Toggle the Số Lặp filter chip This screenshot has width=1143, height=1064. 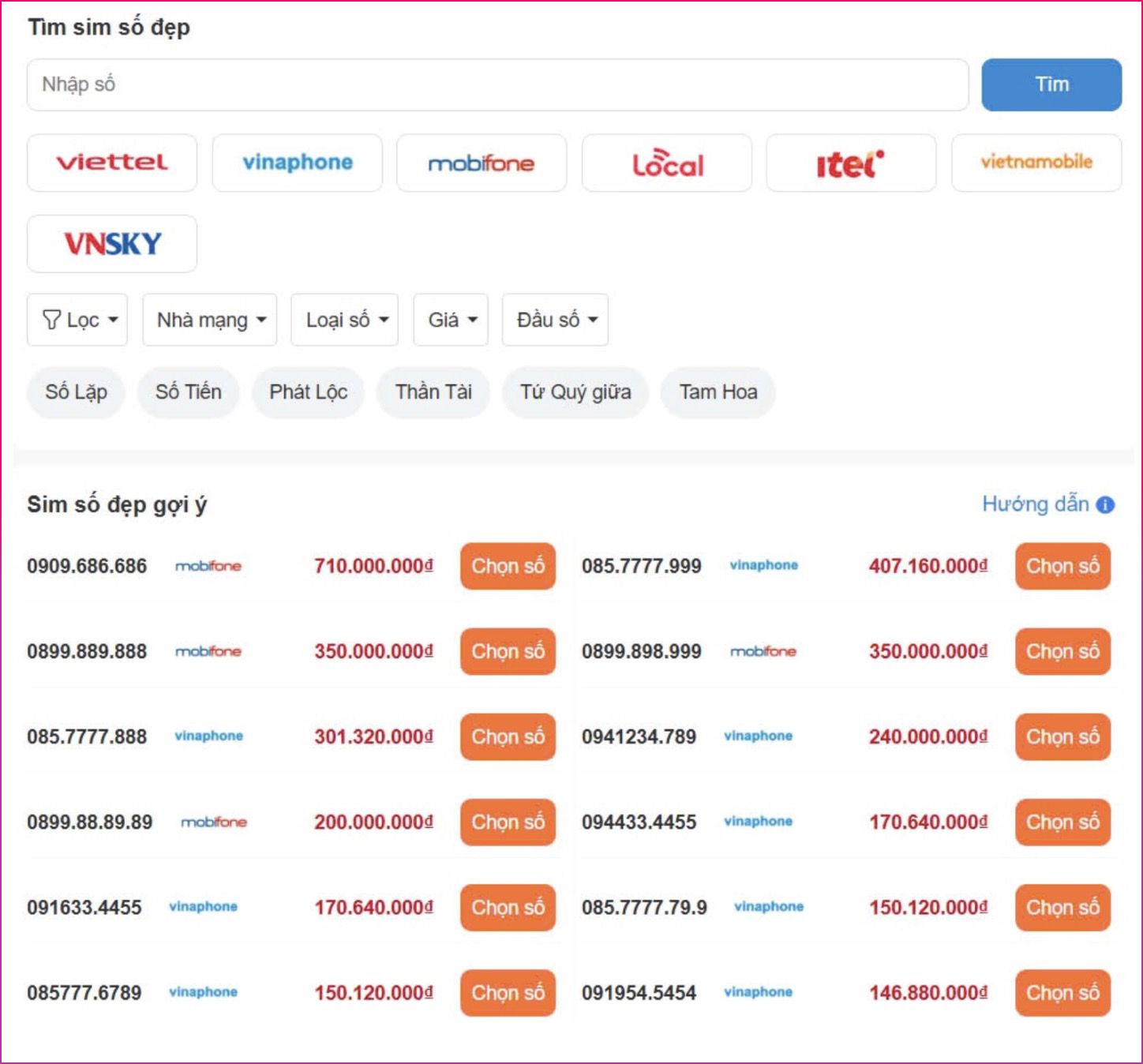tap(76, 392)
